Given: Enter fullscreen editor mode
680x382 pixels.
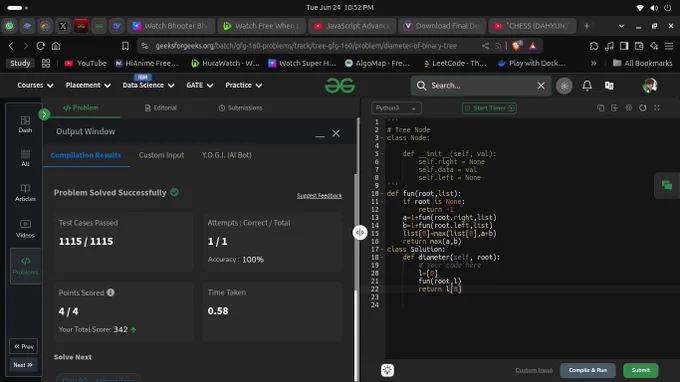Looking at the screenshot, I should 657,108.
